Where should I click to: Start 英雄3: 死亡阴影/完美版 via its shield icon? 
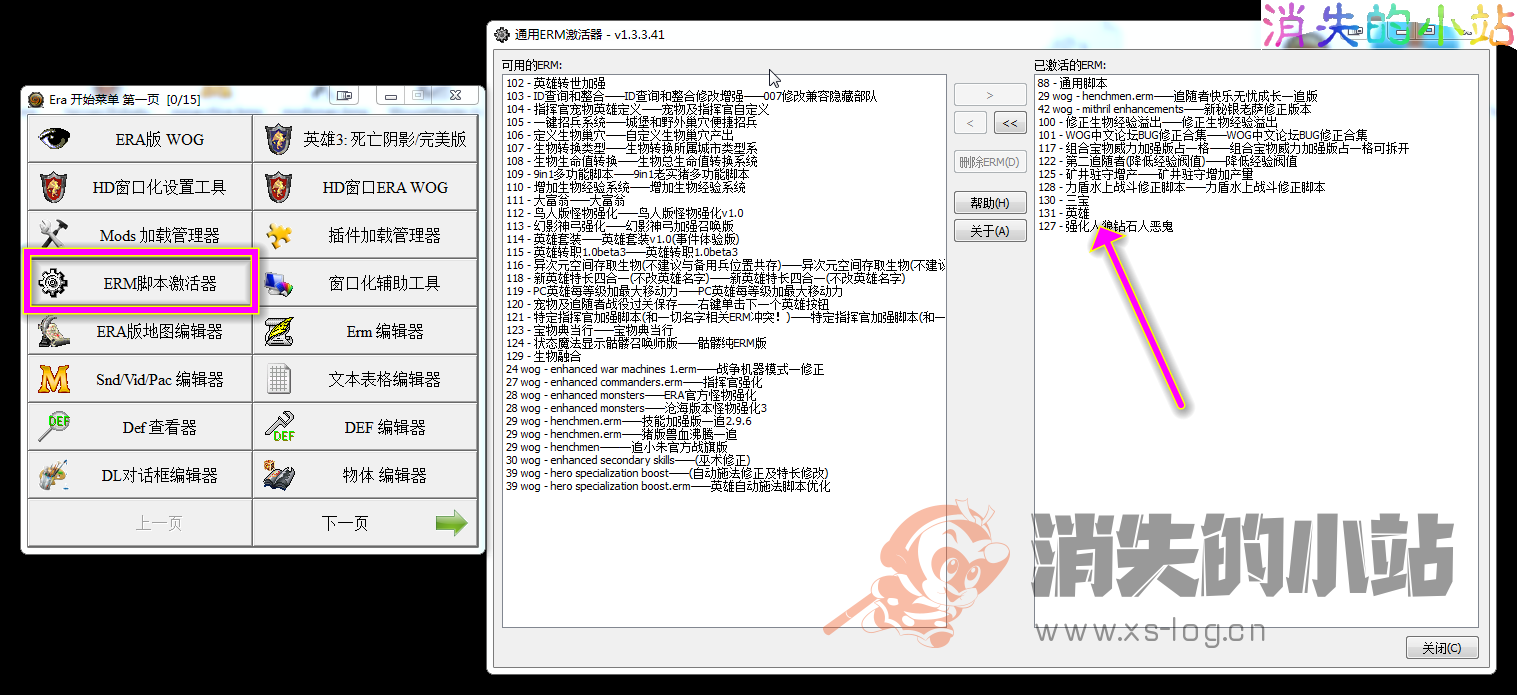coord(279,139)
